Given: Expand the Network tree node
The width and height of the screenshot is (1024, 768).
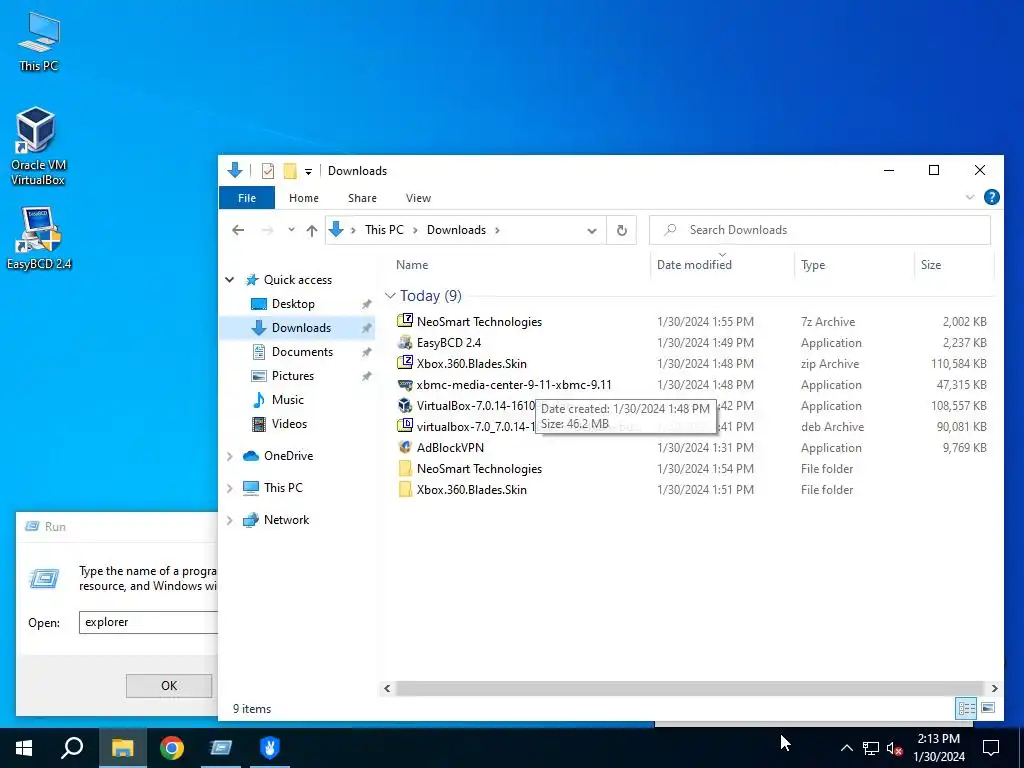Looking at the screenshot, I should point(230,520).
